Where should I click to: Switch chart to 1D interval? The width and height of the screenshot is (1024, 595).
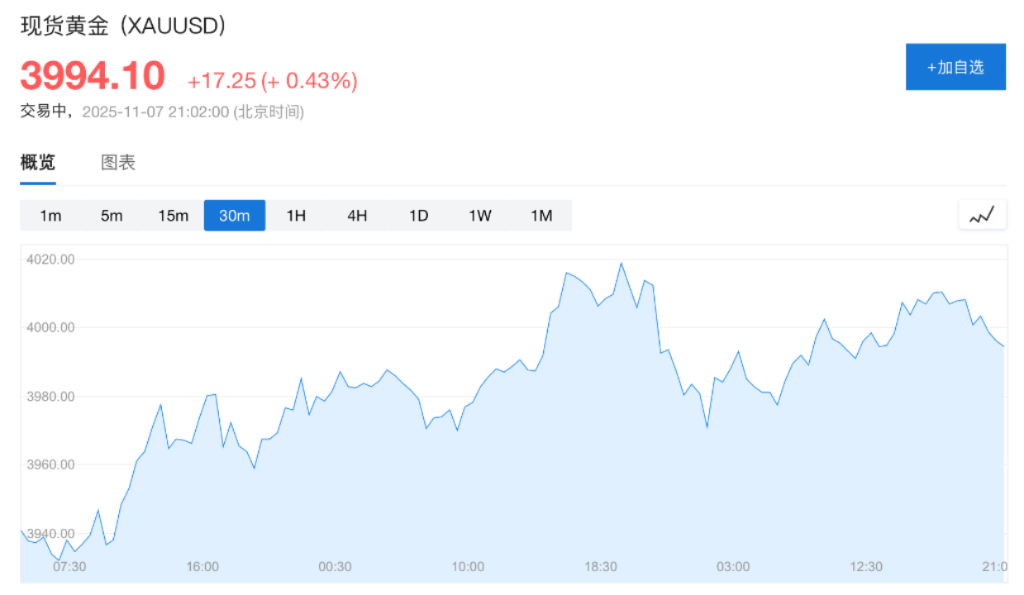point(418,216)
